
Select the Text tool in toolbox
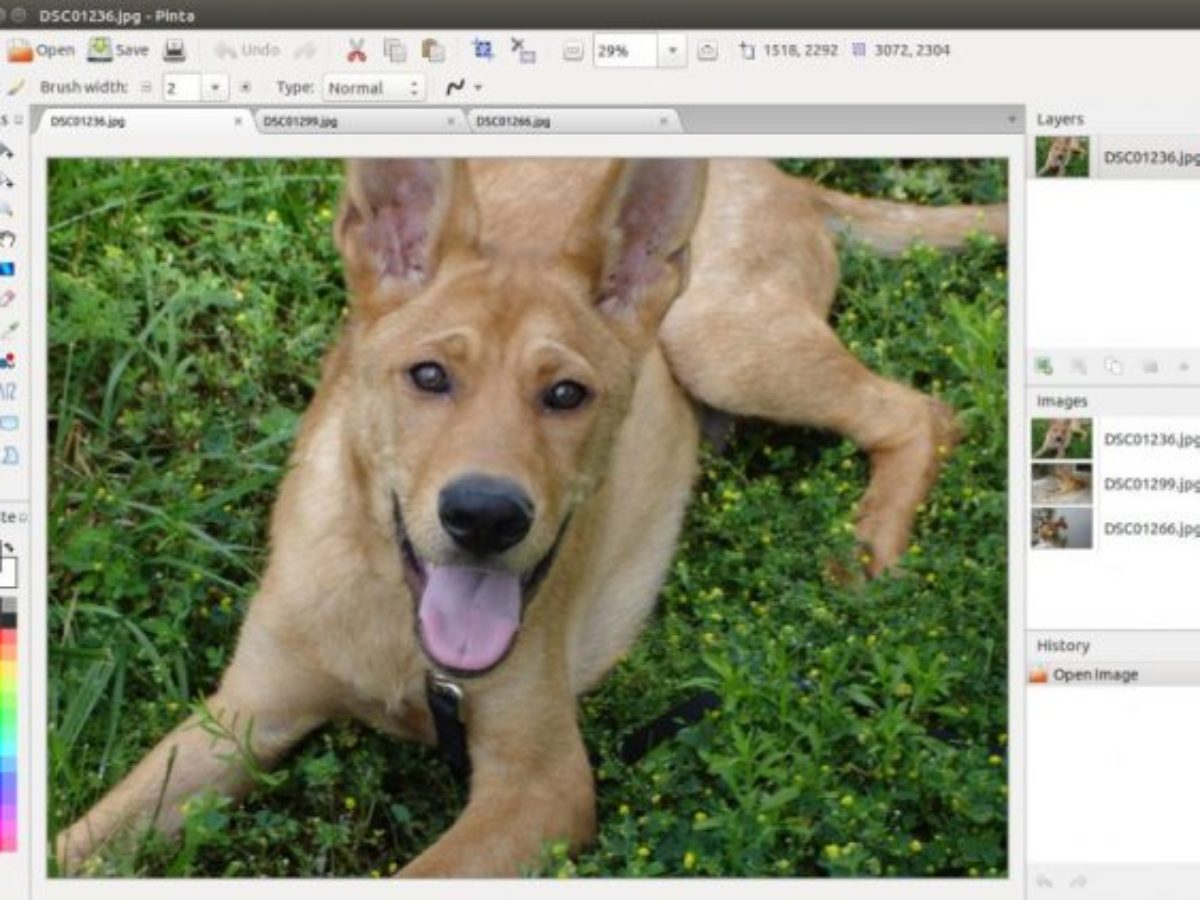[7, 389]
